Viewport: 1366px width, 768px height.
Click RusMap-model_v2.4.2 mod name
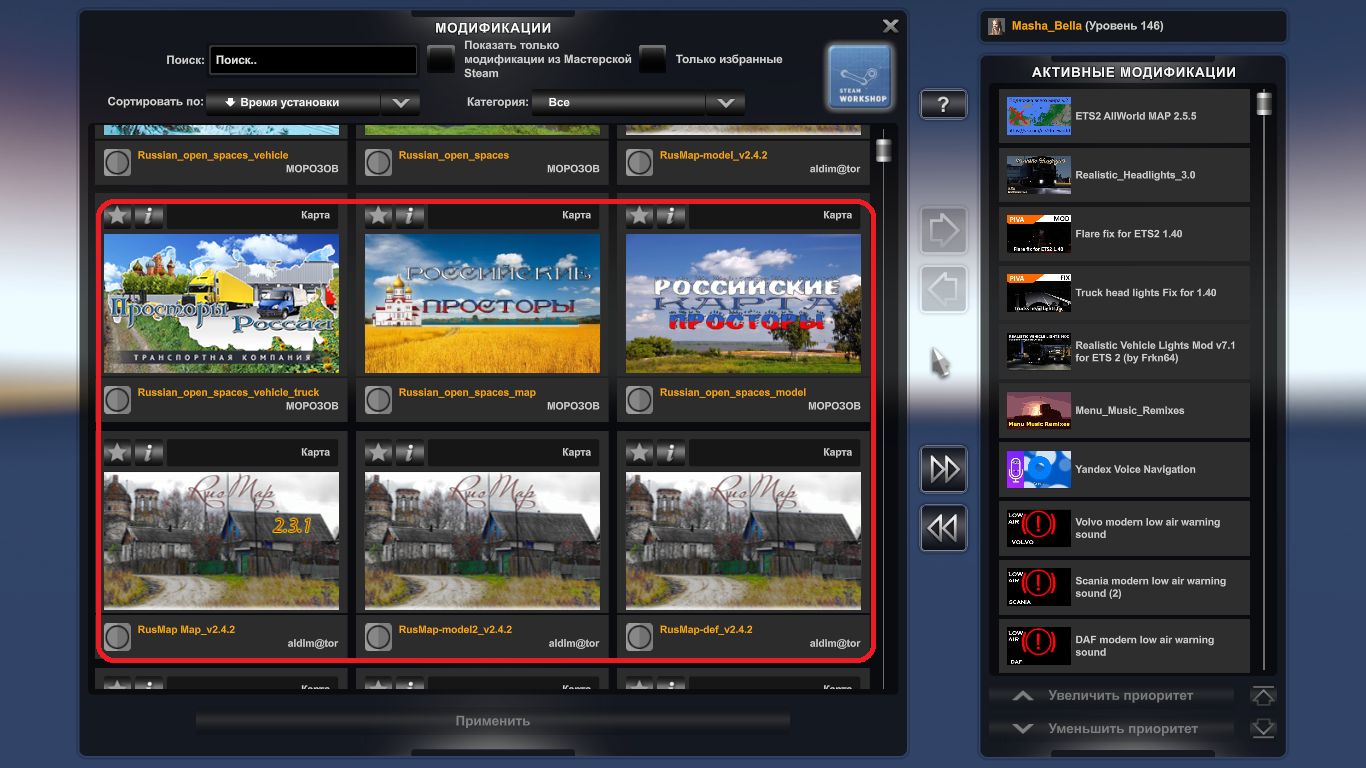coord(714,155)
